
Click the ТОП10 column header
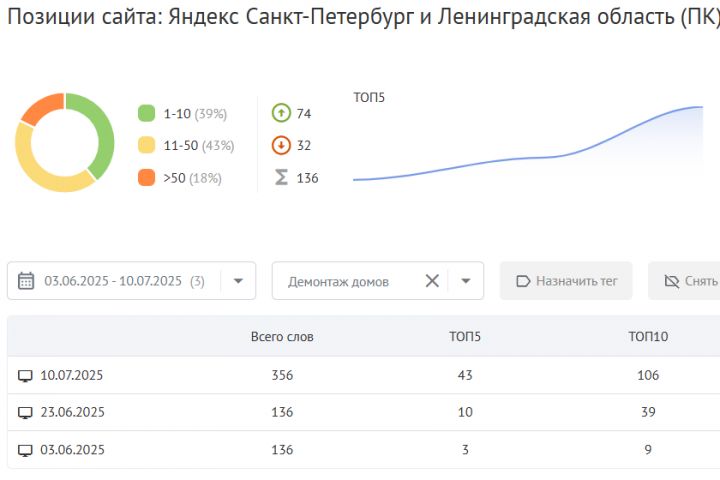click(x=648, y=337)
